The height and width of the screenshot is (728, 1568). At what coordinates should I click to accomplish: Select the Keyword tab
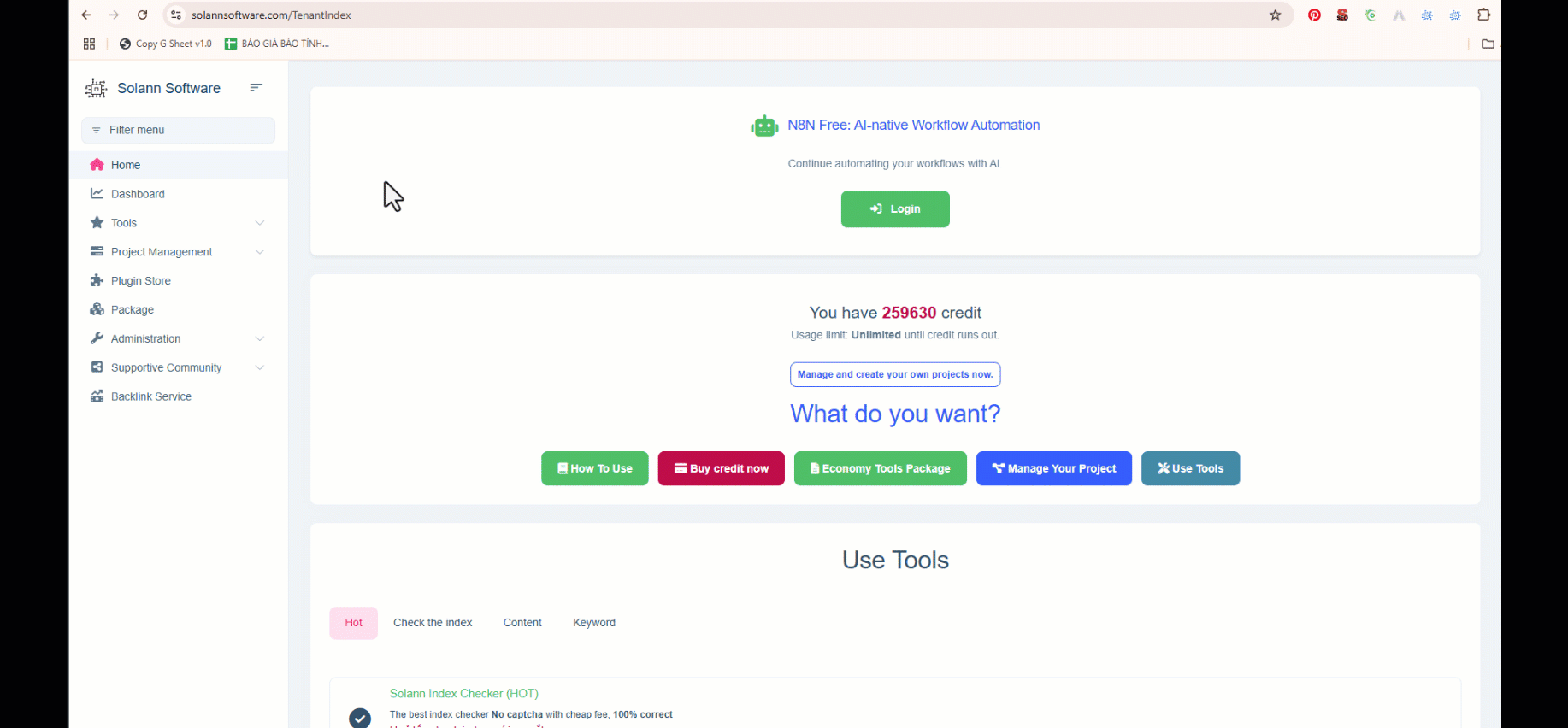pos(593,623)
